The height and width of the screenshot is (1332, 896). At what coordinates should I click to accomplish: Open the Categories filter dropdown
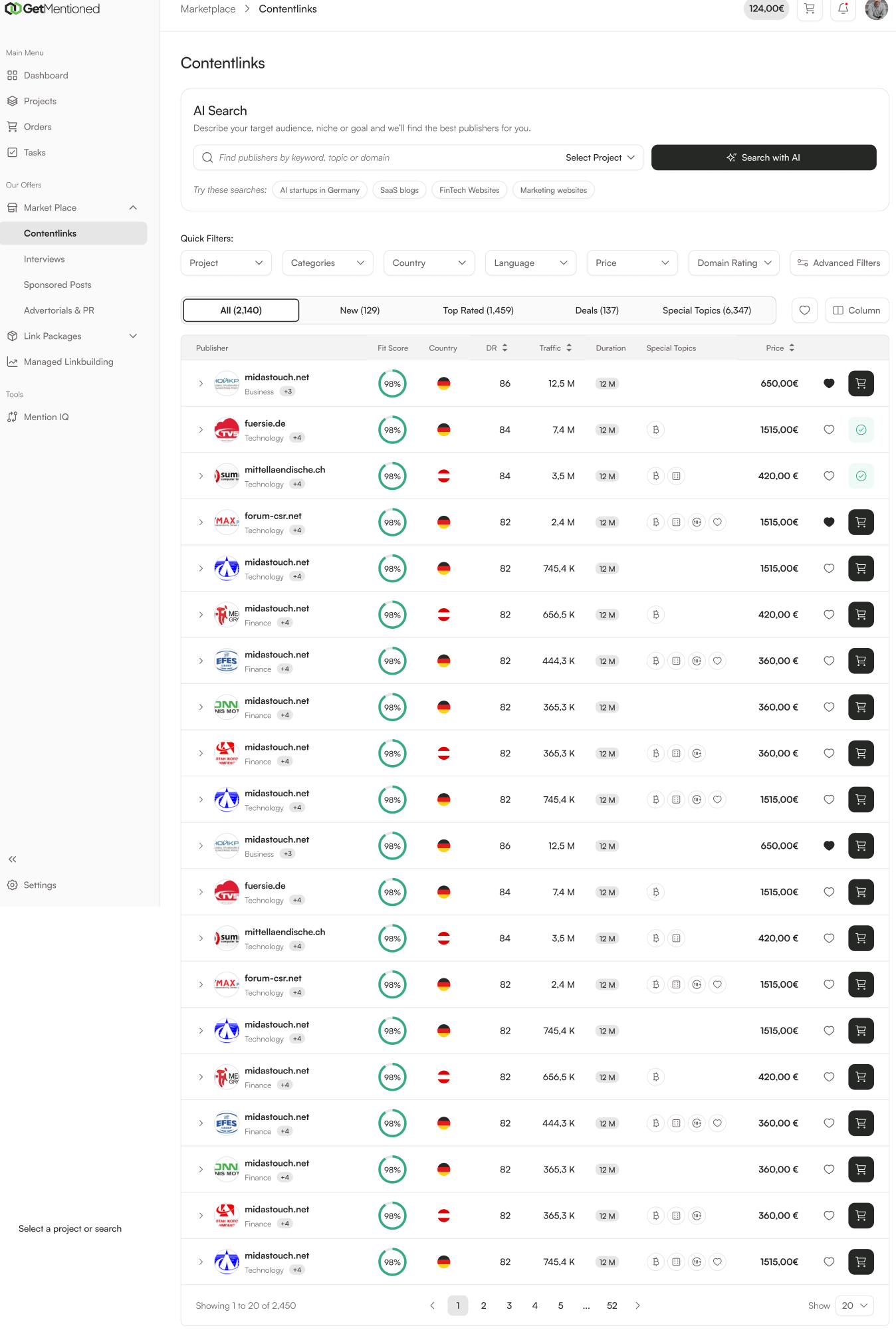328,263
